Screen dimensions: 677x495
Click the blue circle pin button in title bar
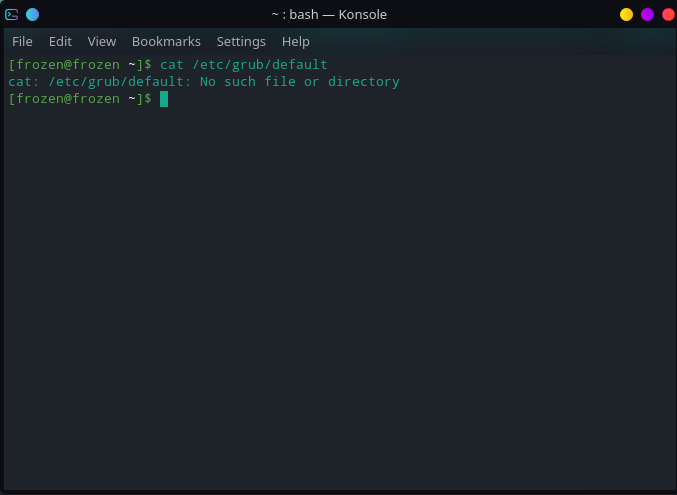coord(32,15)
